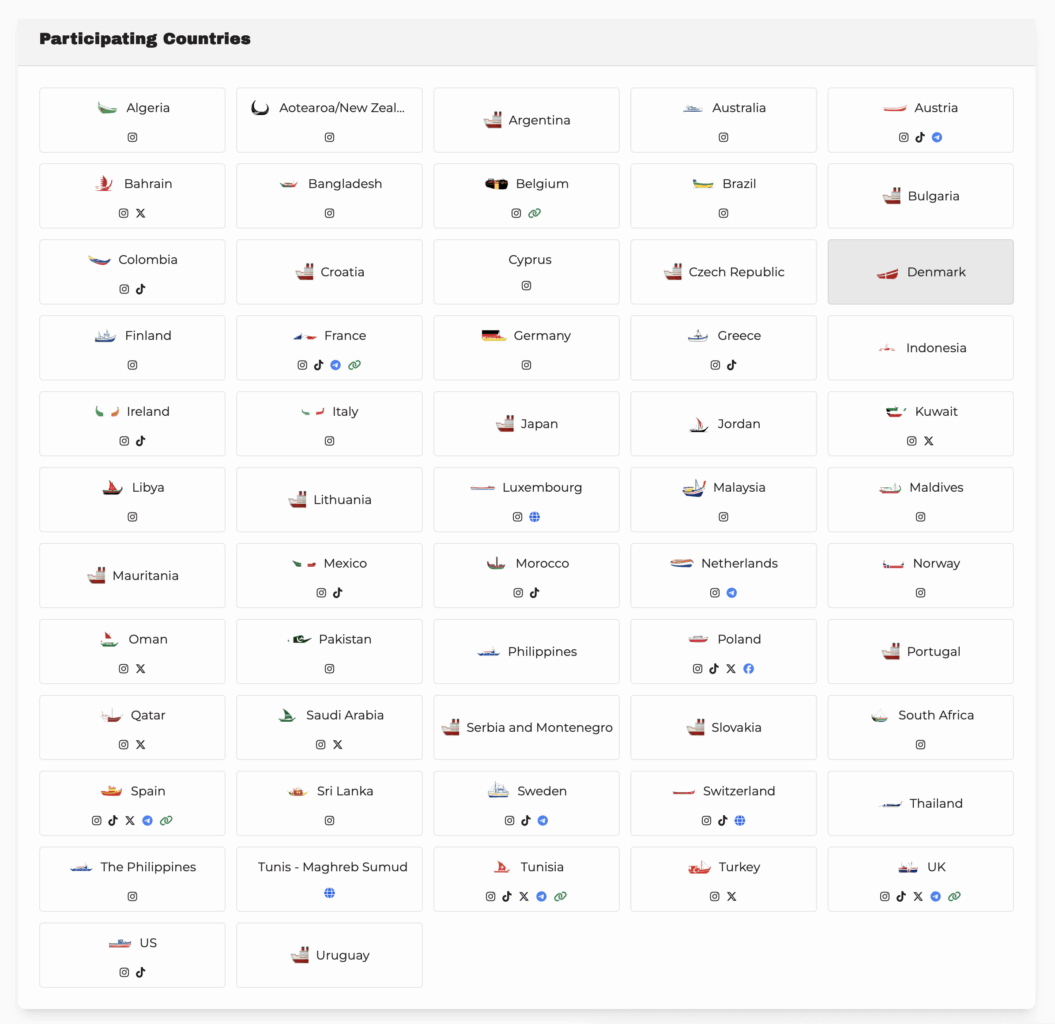Click Turkey's X (Twitter) icon
This screenshot has height=1024, width=1055.
pyautogui.click(x=732, y=897)
